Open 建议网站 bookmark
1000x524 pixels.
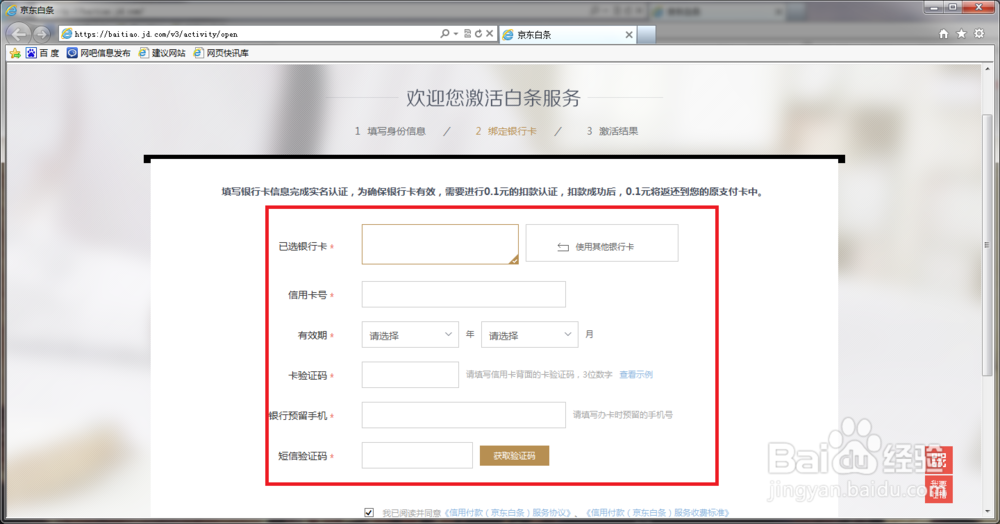[162, 53]
